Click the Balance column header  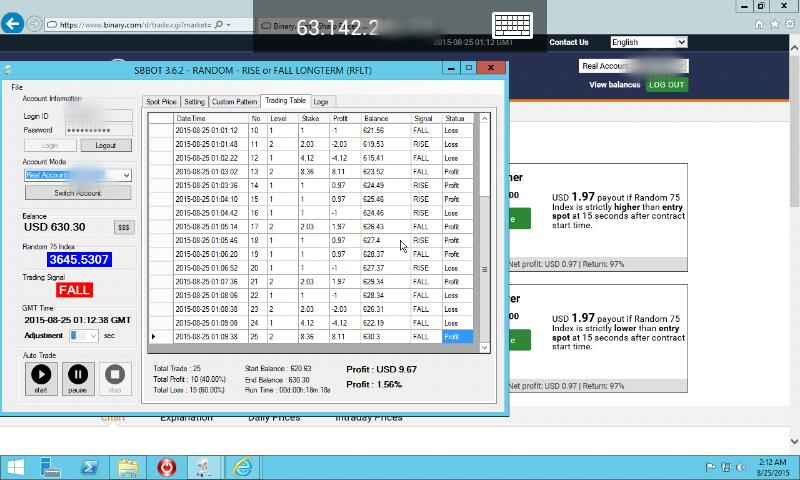click(385, 118)
